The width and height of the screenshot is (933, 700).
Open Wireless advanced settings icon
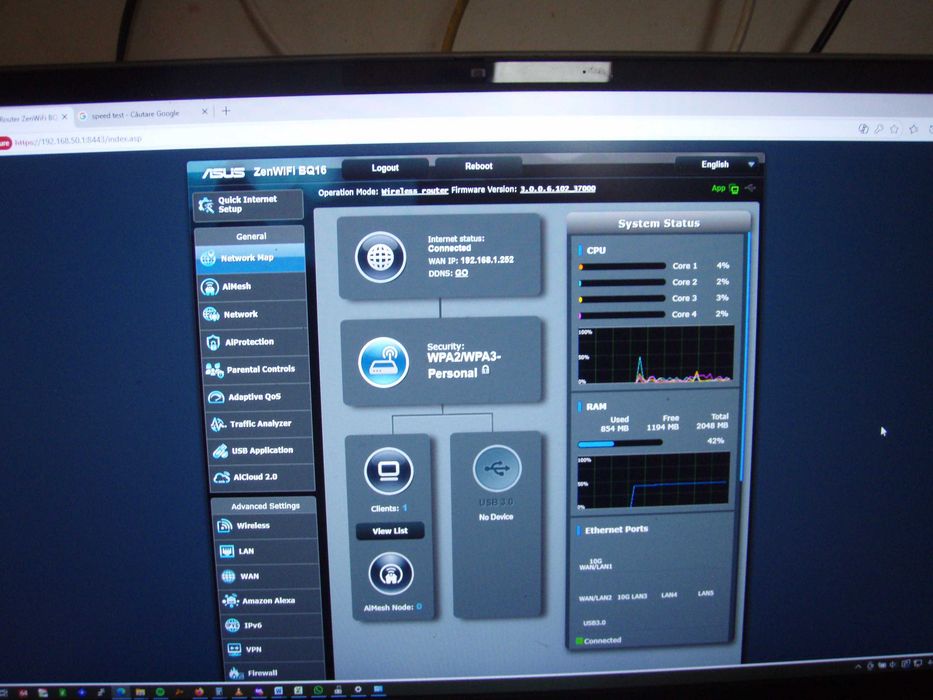(224, 526)
